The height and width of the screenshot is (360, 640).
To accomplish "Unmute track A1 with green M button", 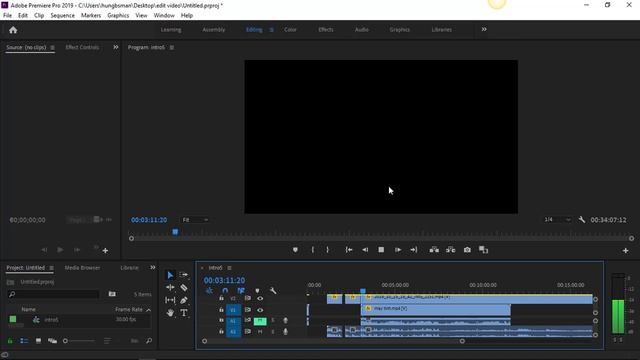I will (260, 321).
